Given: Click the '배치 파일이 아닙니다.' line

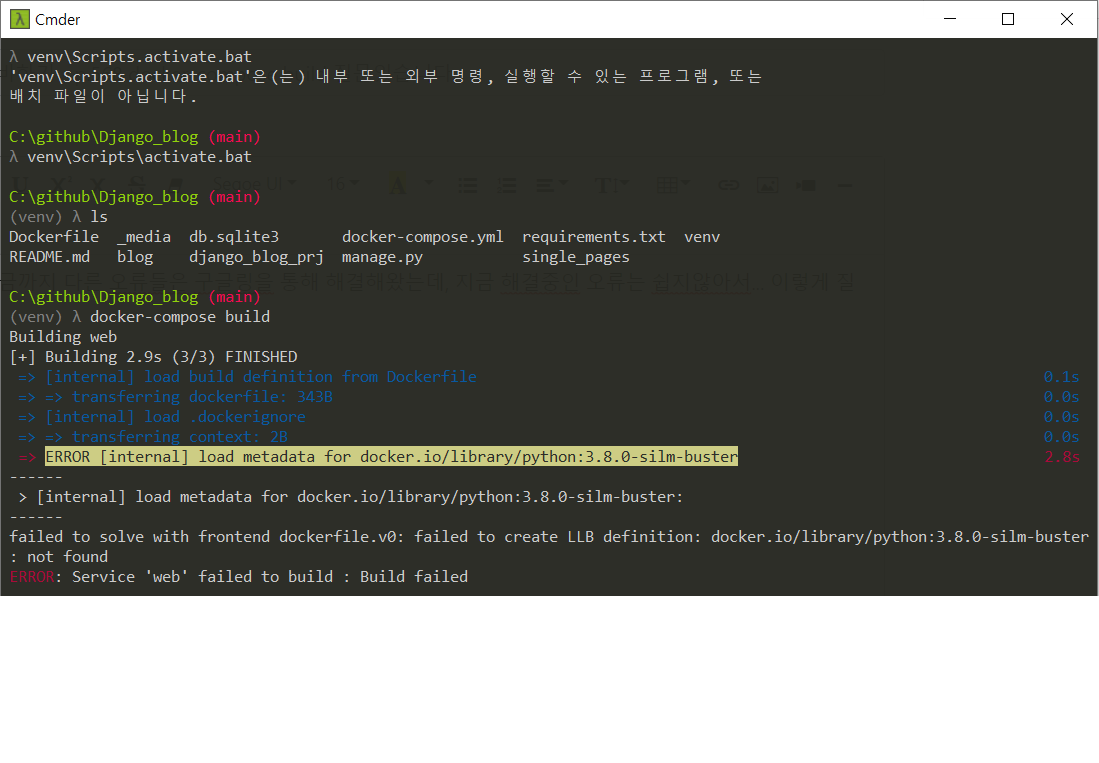Looking at the screenshot, I should click(103, 96).
